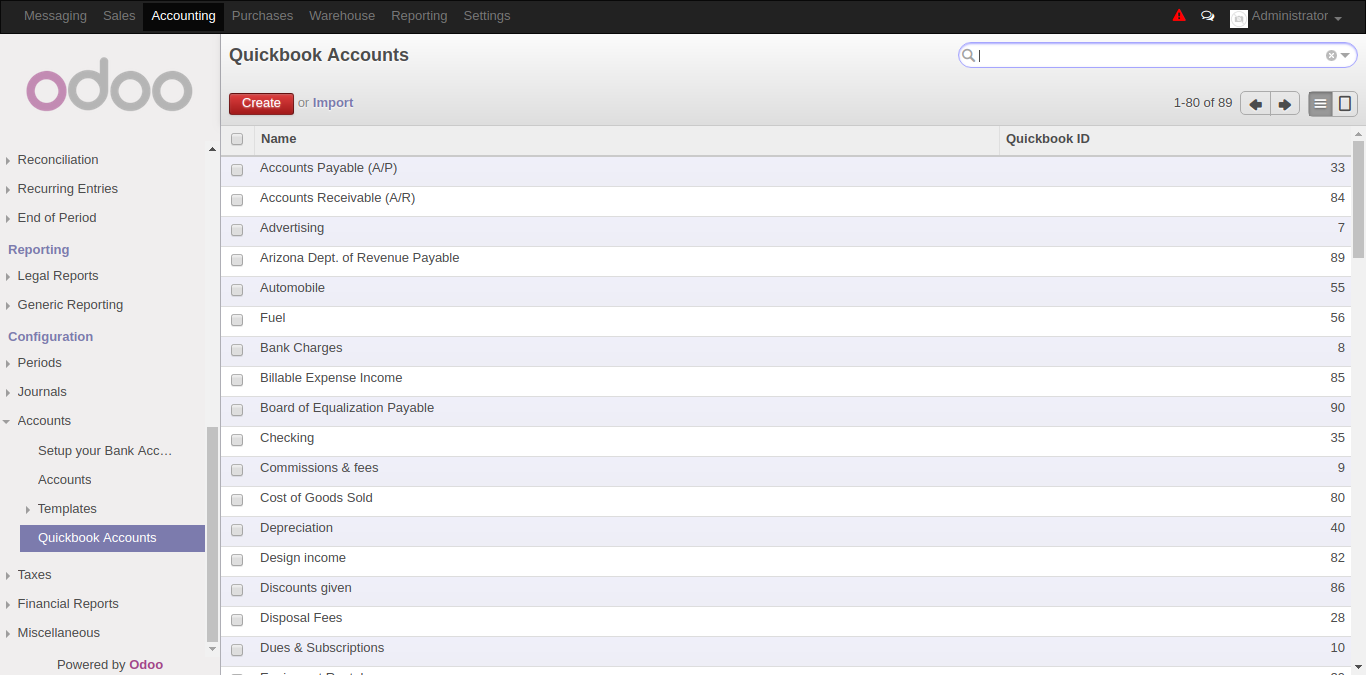
Task: Expand the Templates submenu
Action: [67, 509]
